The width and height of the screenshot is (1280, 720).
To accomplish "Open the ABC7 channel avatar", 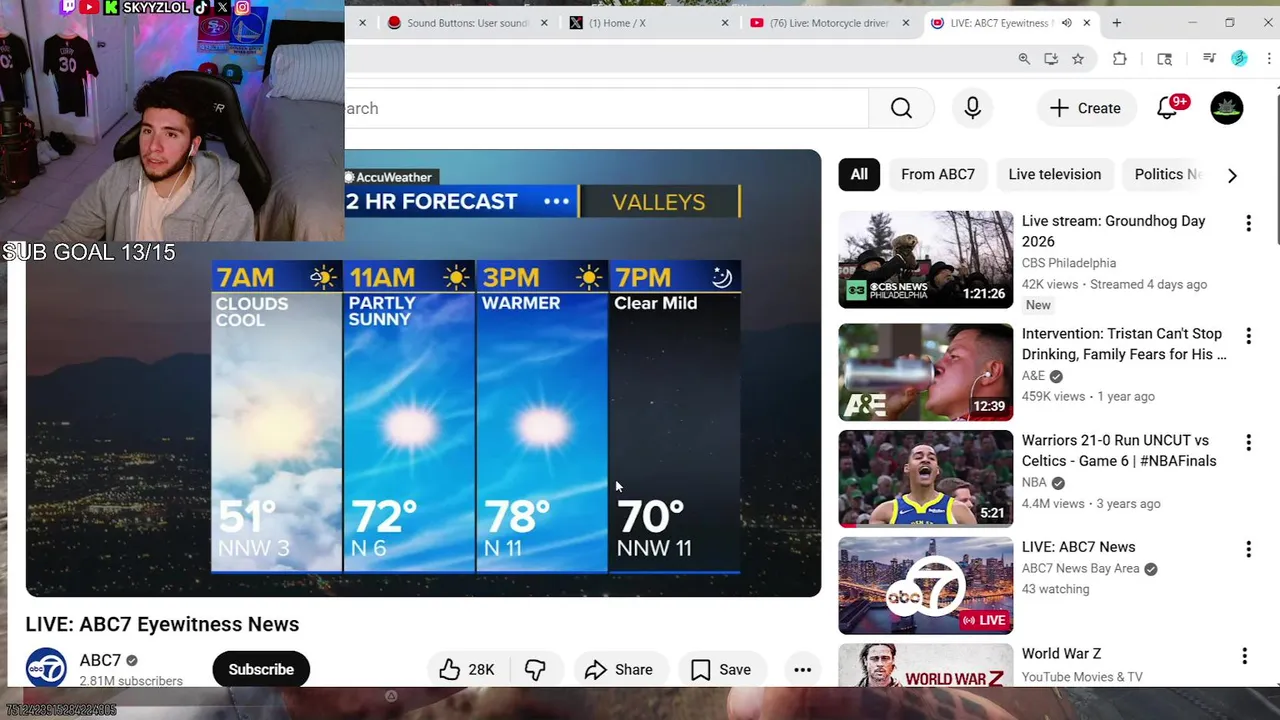I will (x=46, y=668).
